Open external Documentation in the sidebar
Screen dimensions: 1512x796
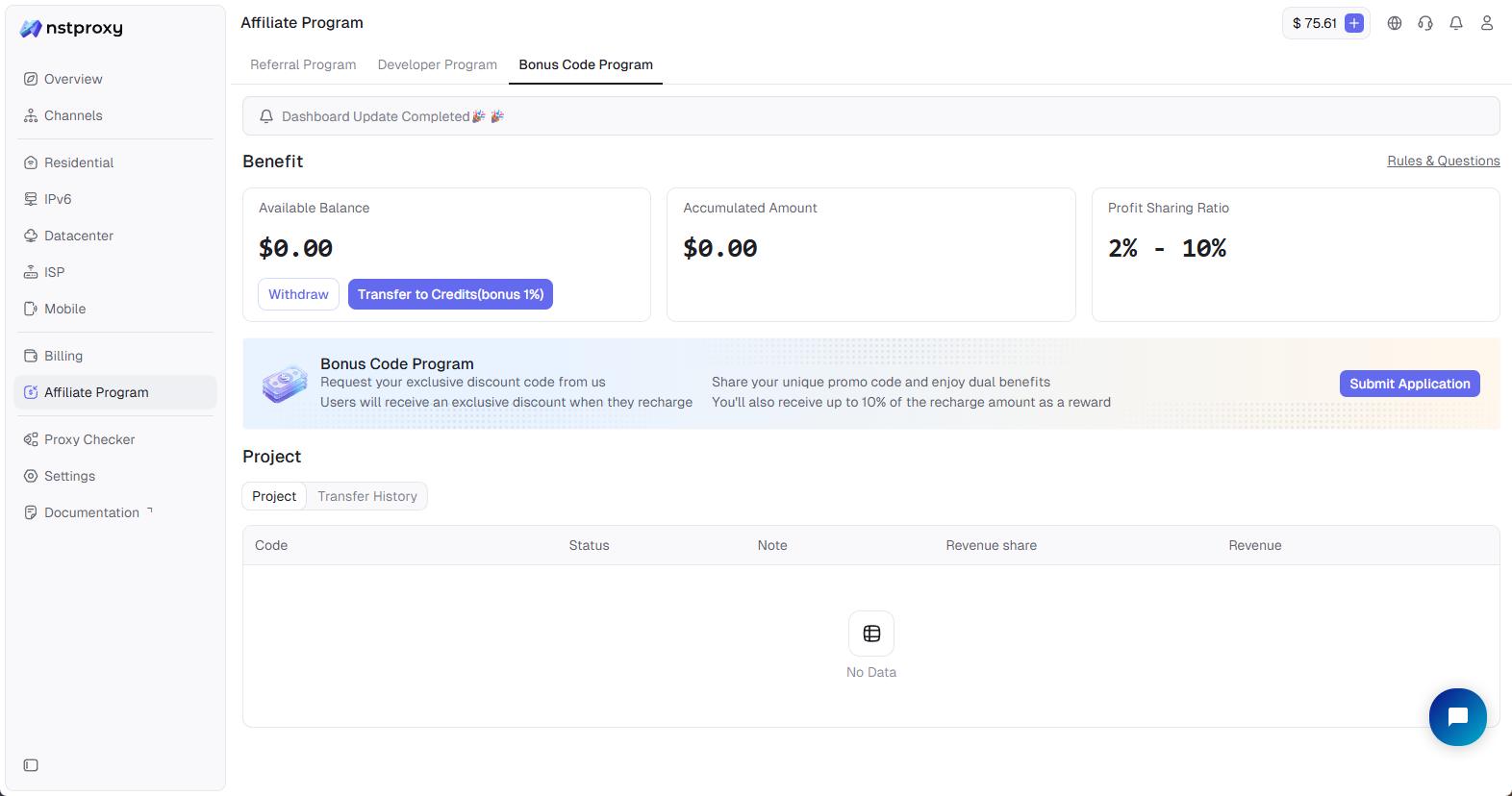[x=91, y=512]
